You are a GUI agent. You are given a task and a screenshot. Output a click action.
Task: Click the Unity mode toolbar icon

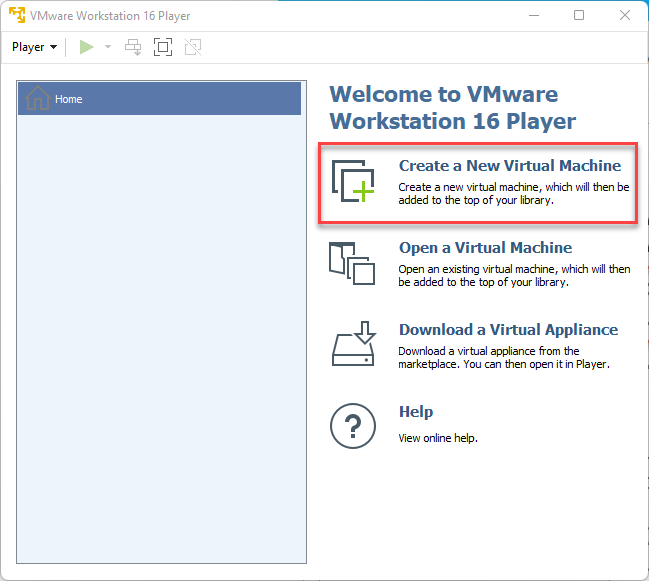[x=193, y=47]
